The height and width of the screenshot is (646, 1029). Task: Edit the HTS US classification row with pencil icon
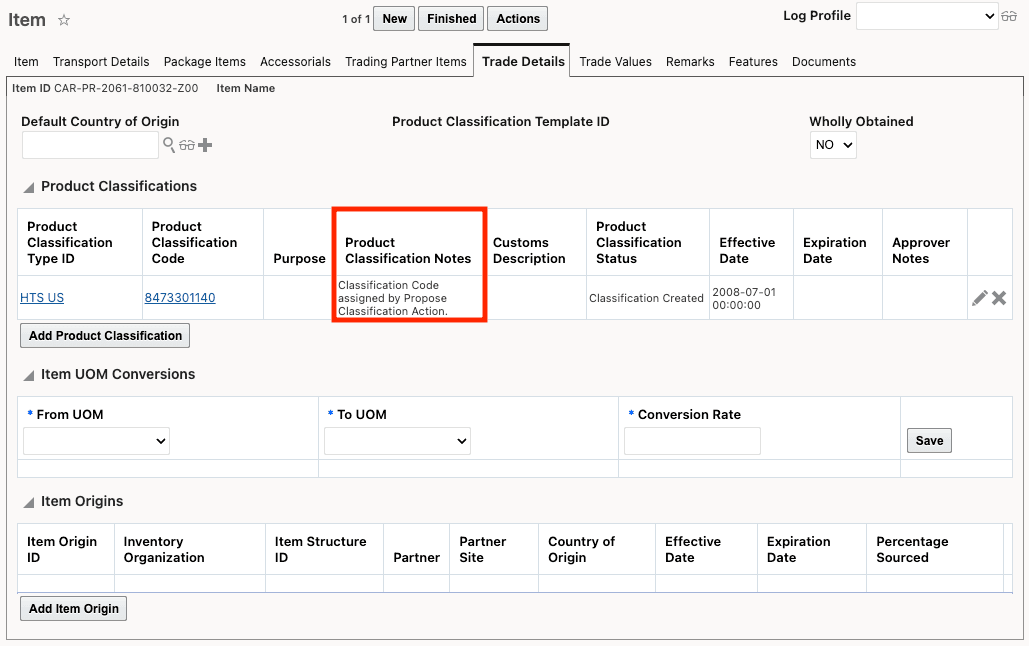coord(980,297)
